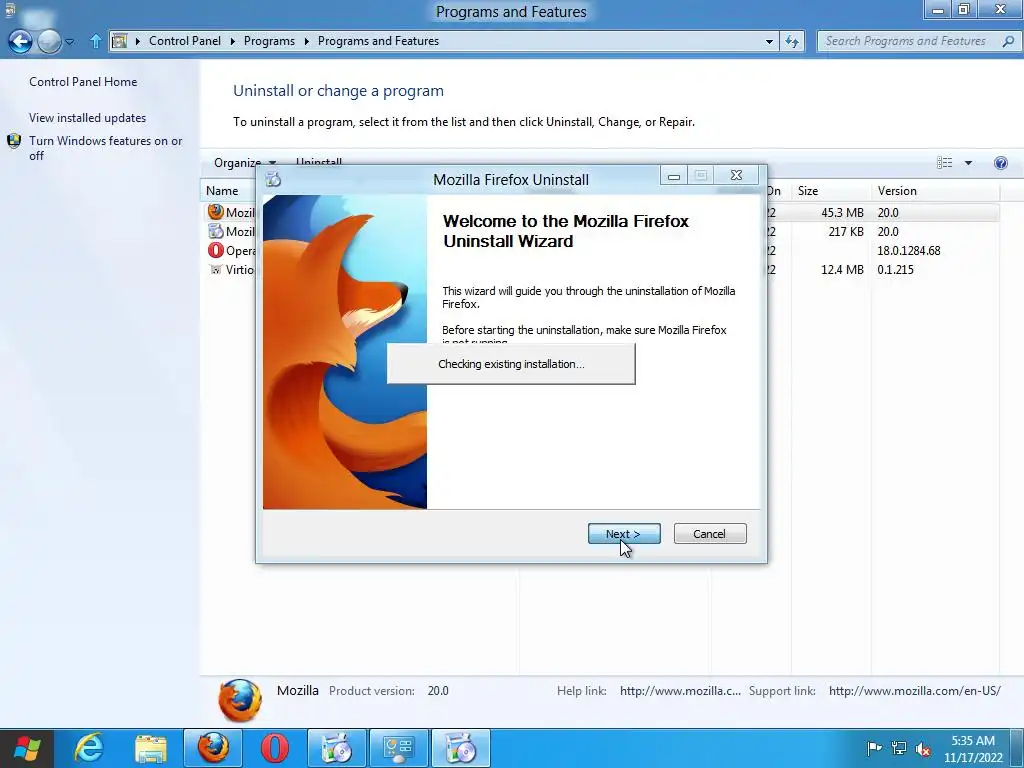Screen dimensions: 1024x768
Task: Click the muted volume tray icon
Action: point(923,748)
